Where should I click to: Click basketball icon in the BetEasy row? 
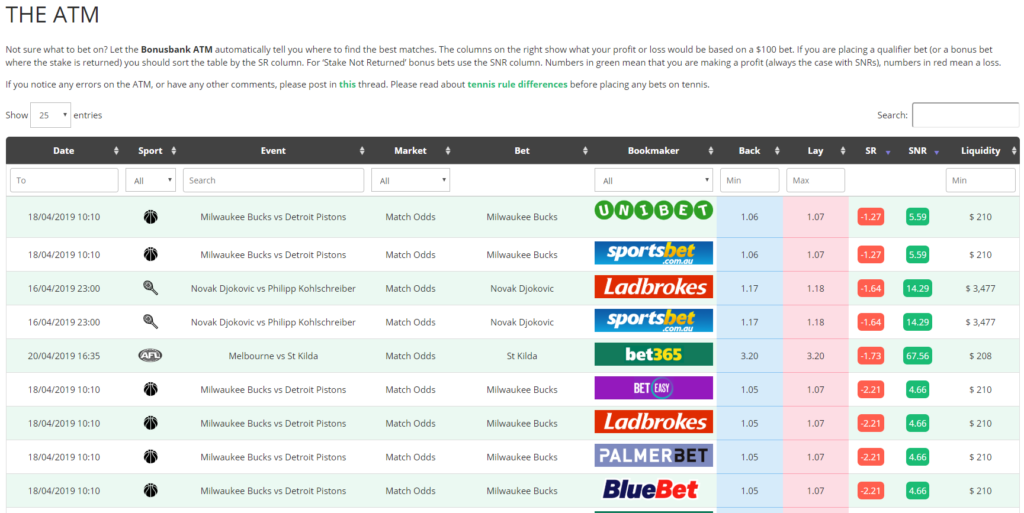click(x=150, y=390)
